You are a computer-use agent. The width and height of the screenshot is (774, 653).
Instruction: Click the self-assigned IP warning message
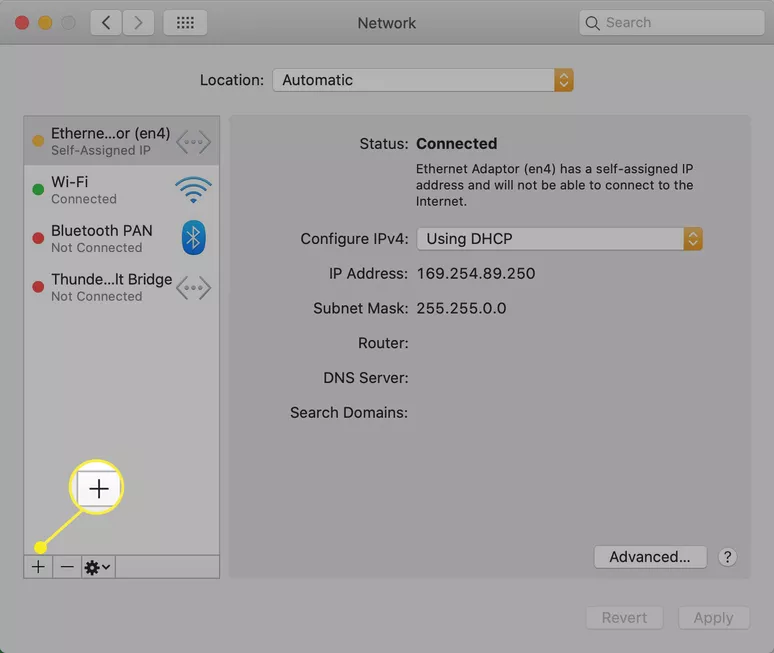[554, 185]
